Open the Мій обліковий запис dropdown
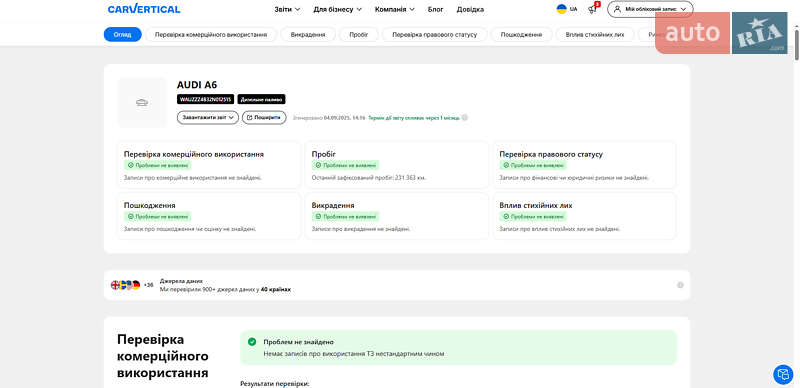This screenshot has height=388, width=800. (x=650, y=9)
